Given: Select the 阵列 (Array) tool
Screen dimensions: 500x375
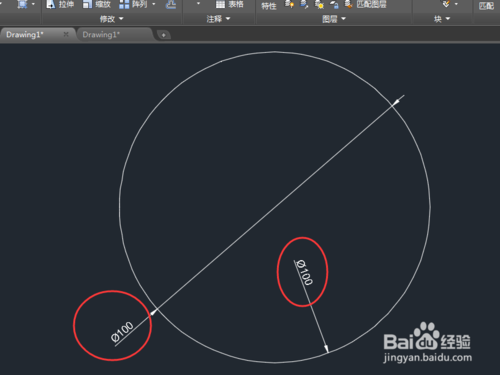Looking at the screenshot, I should tap(133, 4).
